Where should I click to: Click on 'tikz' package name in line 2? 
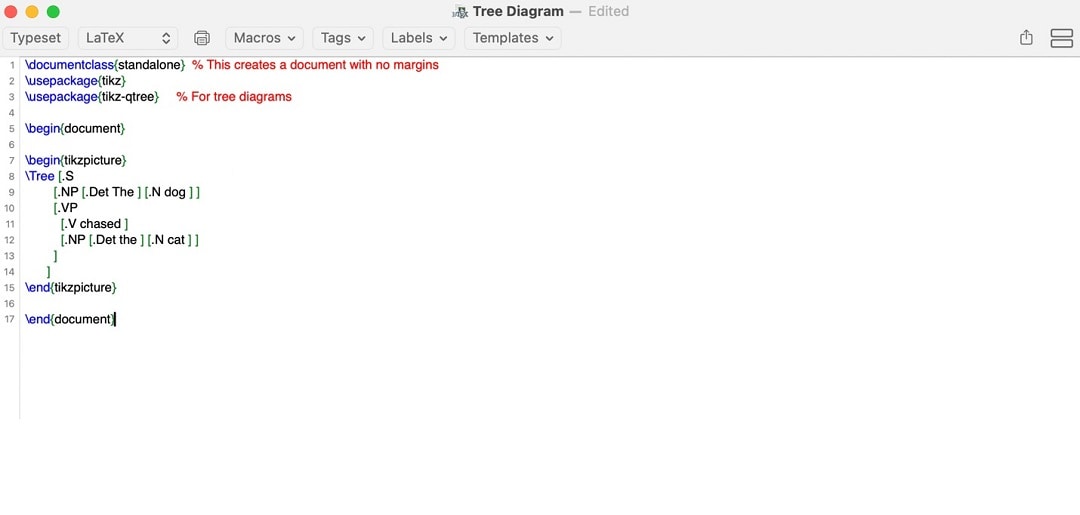(x=112, y=81)
